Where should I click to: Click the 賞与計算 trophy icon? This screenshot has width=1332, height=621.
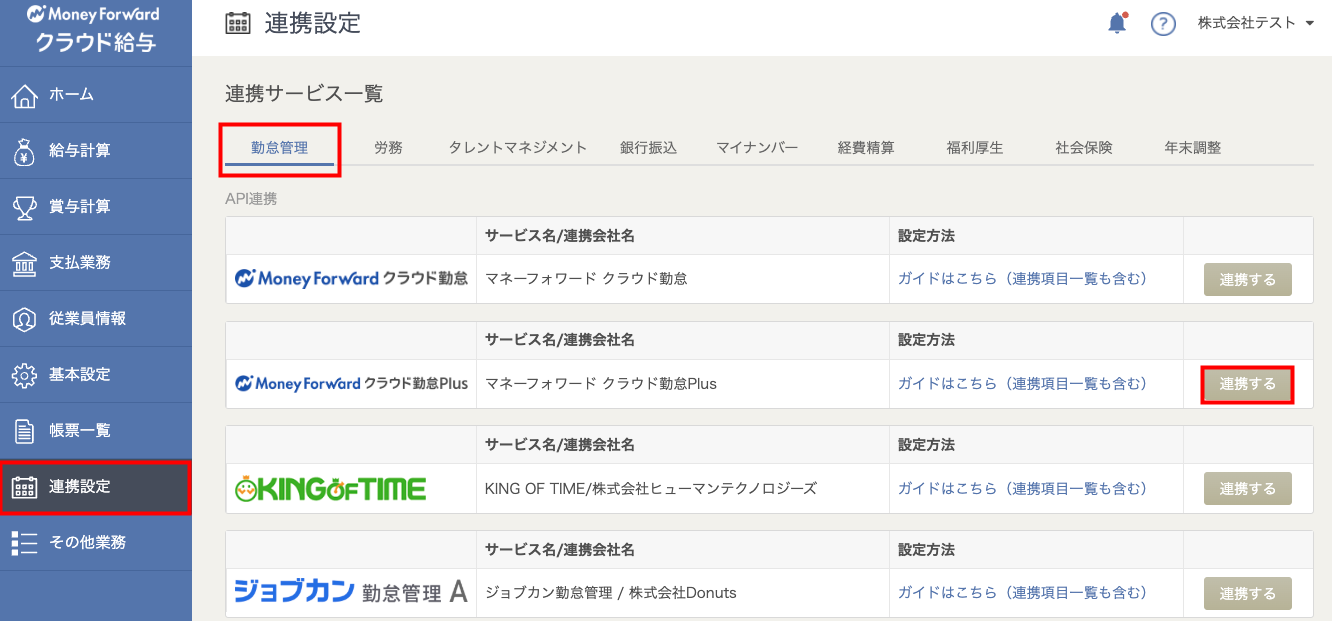point(24,207)
